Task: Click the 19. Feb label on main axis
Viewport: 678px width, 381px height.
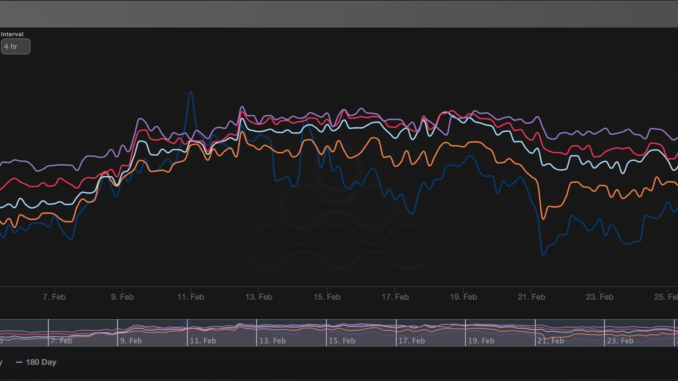Action: [x=464, y=297]
